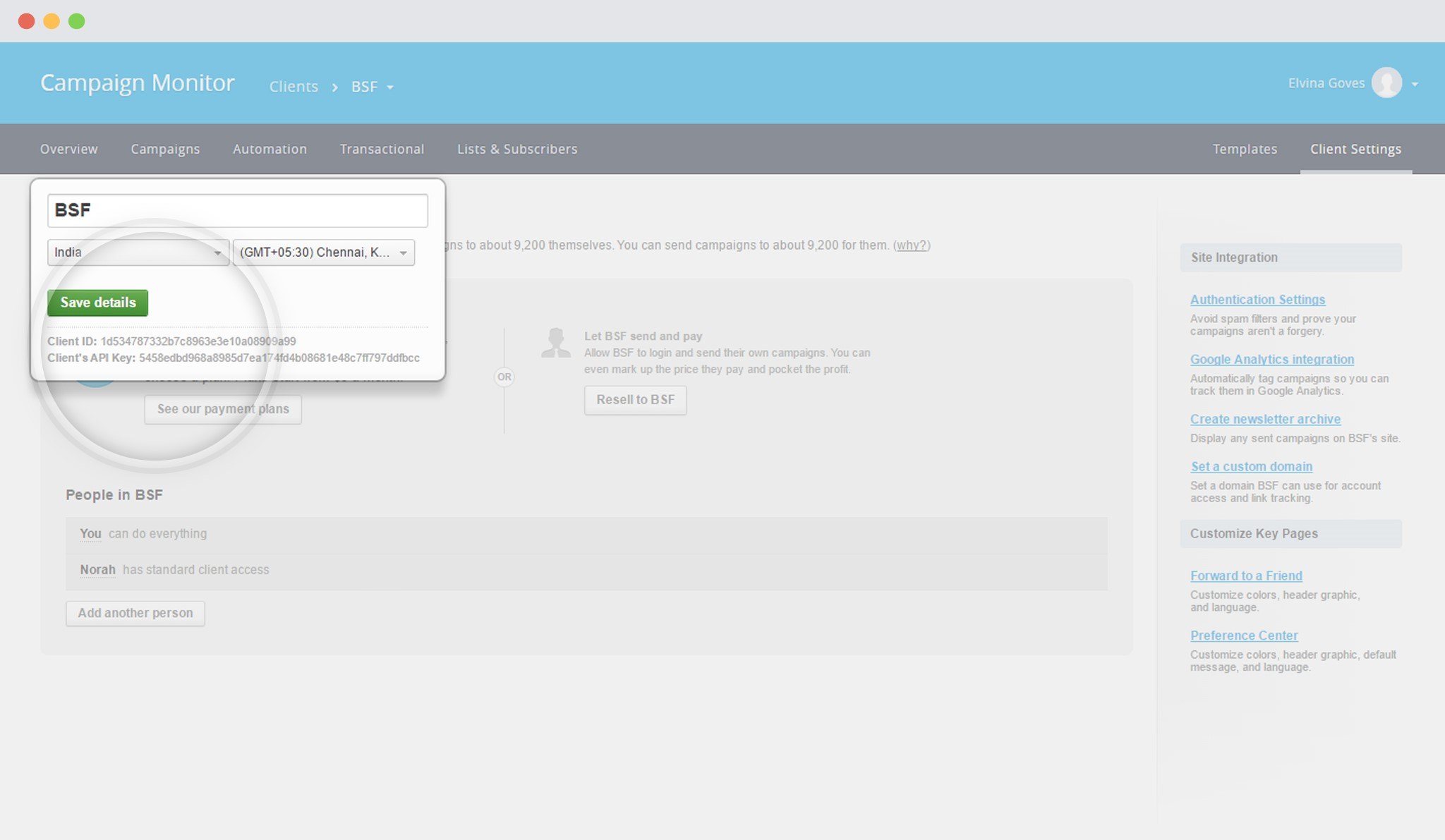Click the Authentication Settings icon
This screenshot has width=1445, height=840.
[x=1257, y=299]
